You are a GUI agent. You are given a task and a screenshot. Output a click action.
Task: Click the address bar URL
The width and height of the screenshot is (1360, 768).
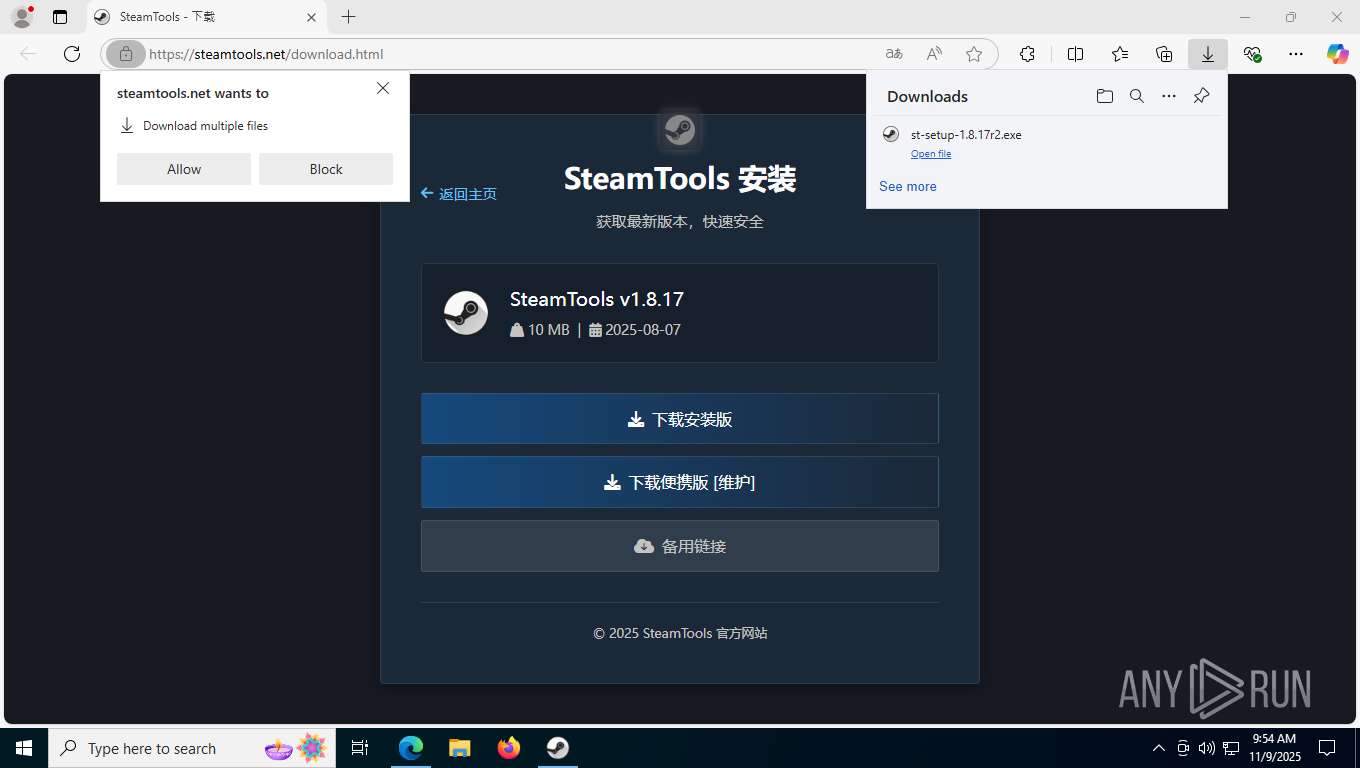pos(266,54)
